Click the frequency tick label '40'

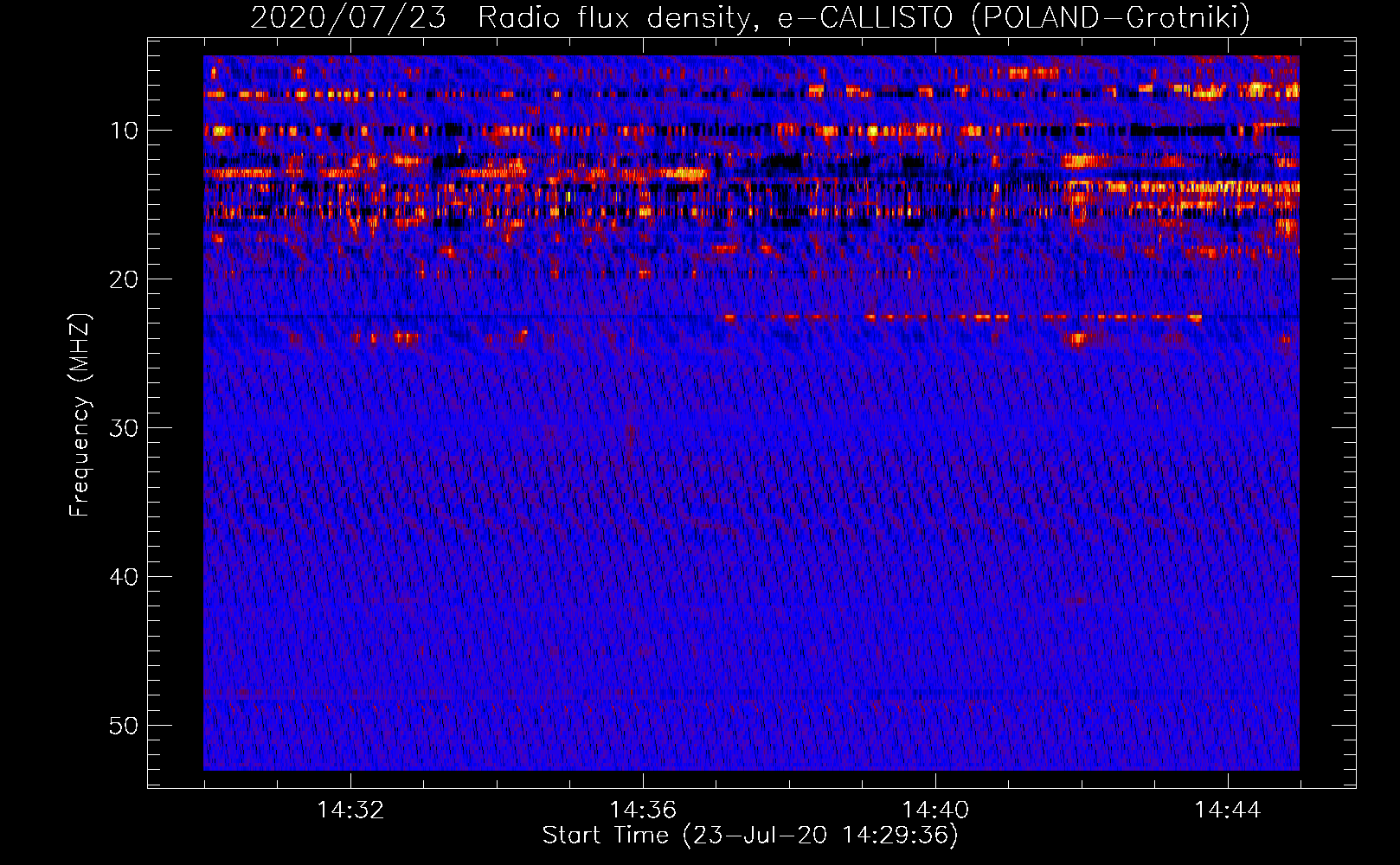(125, 577)
